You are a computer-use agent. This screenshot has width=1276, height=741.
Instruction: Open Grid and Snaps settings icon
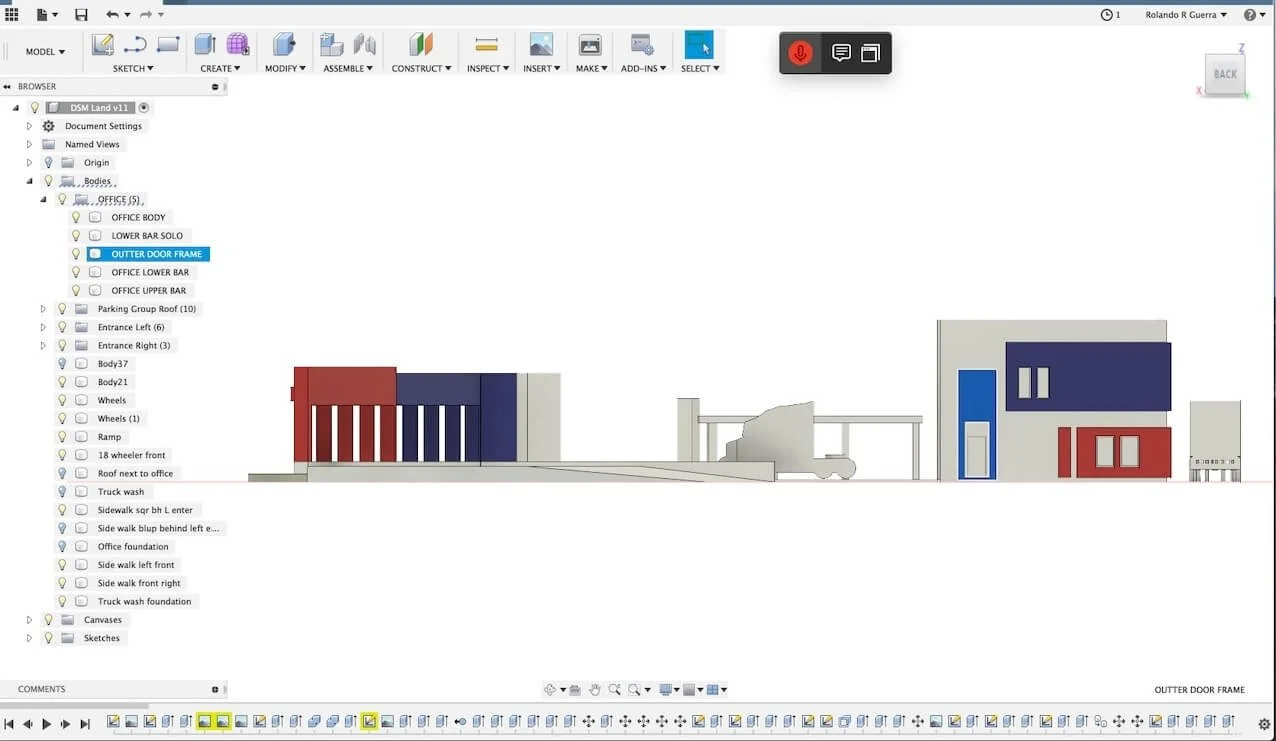[688, 690]
